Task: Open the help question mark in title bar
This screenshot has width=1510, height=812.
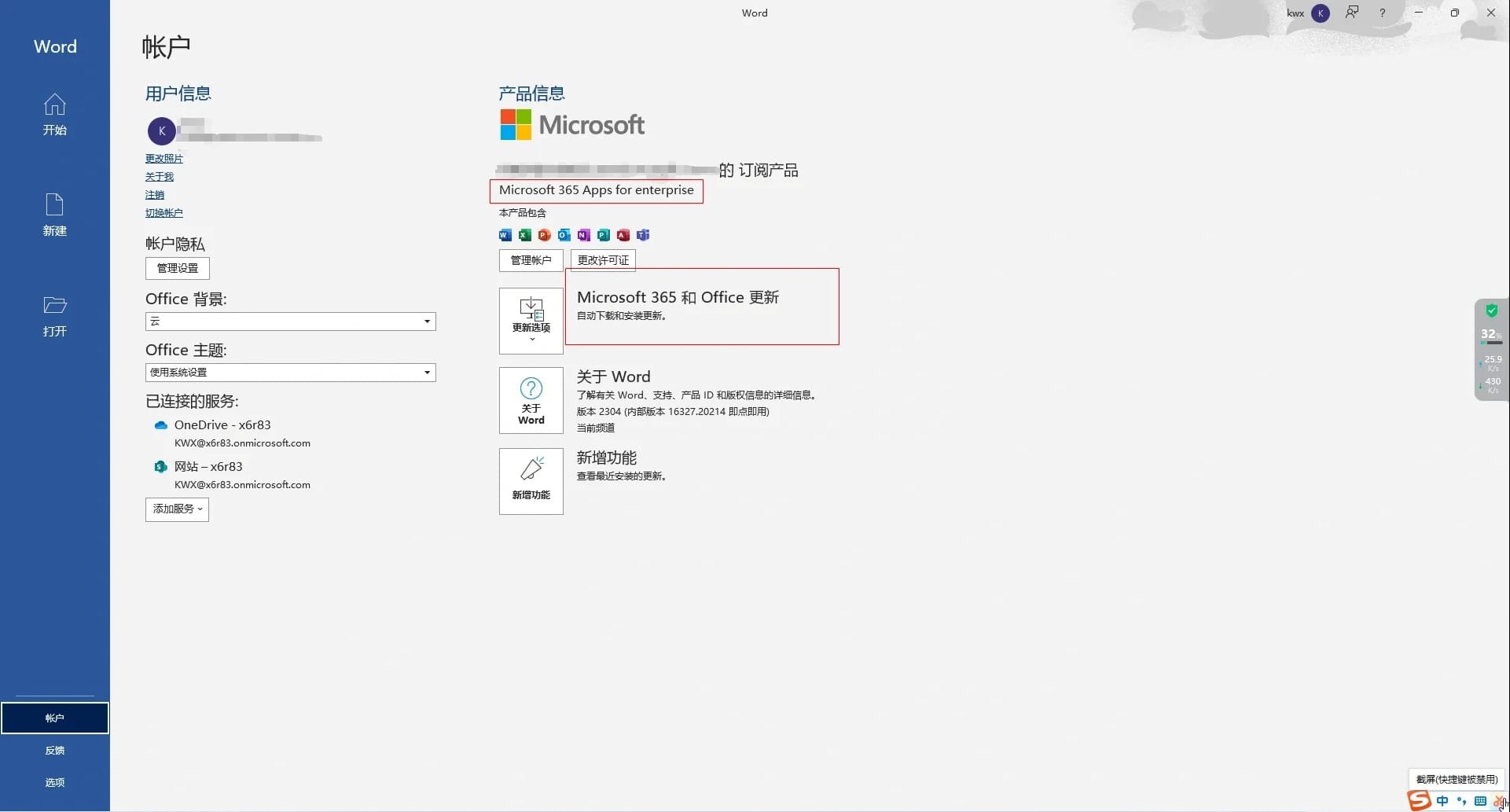Action: (x=1383, y=13)
